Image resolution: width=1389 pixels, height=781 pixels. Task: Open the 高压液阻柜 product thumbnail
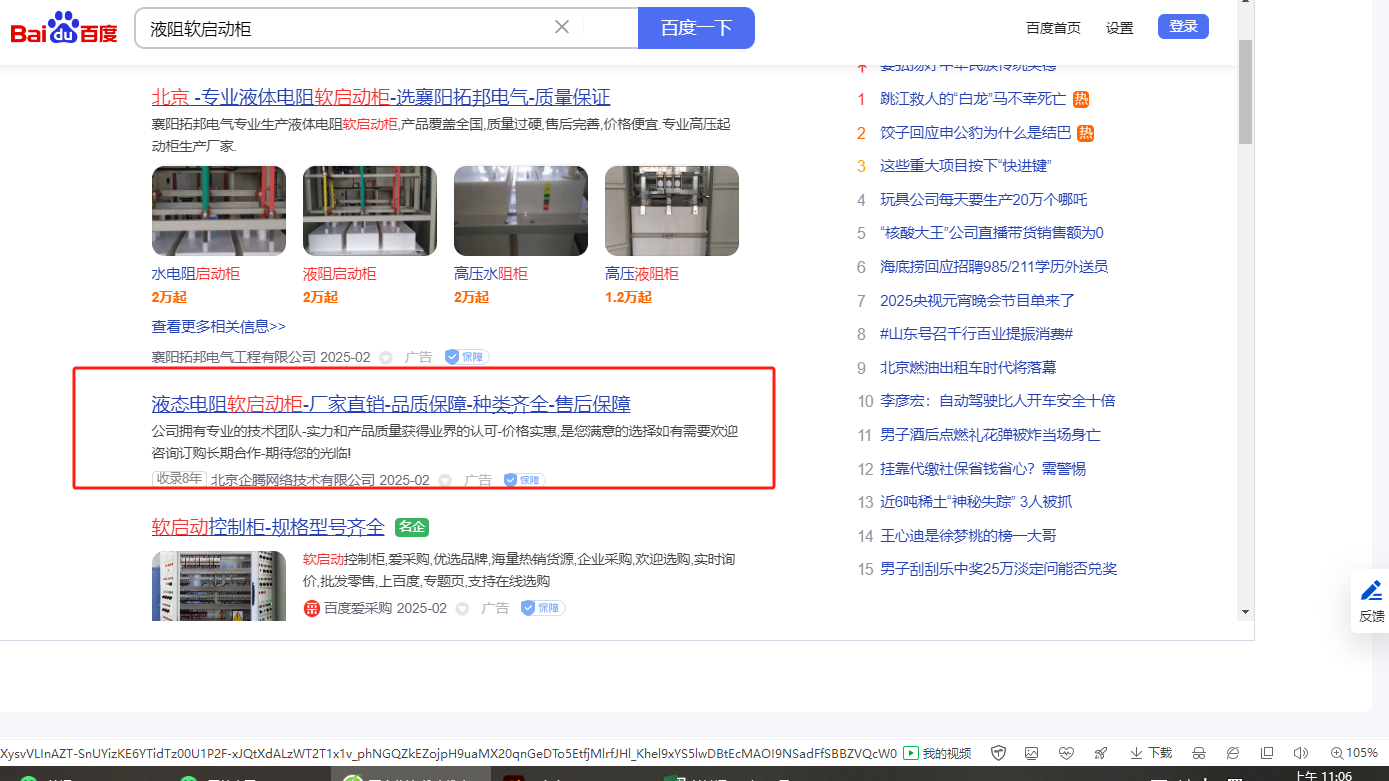pos(672,211)
